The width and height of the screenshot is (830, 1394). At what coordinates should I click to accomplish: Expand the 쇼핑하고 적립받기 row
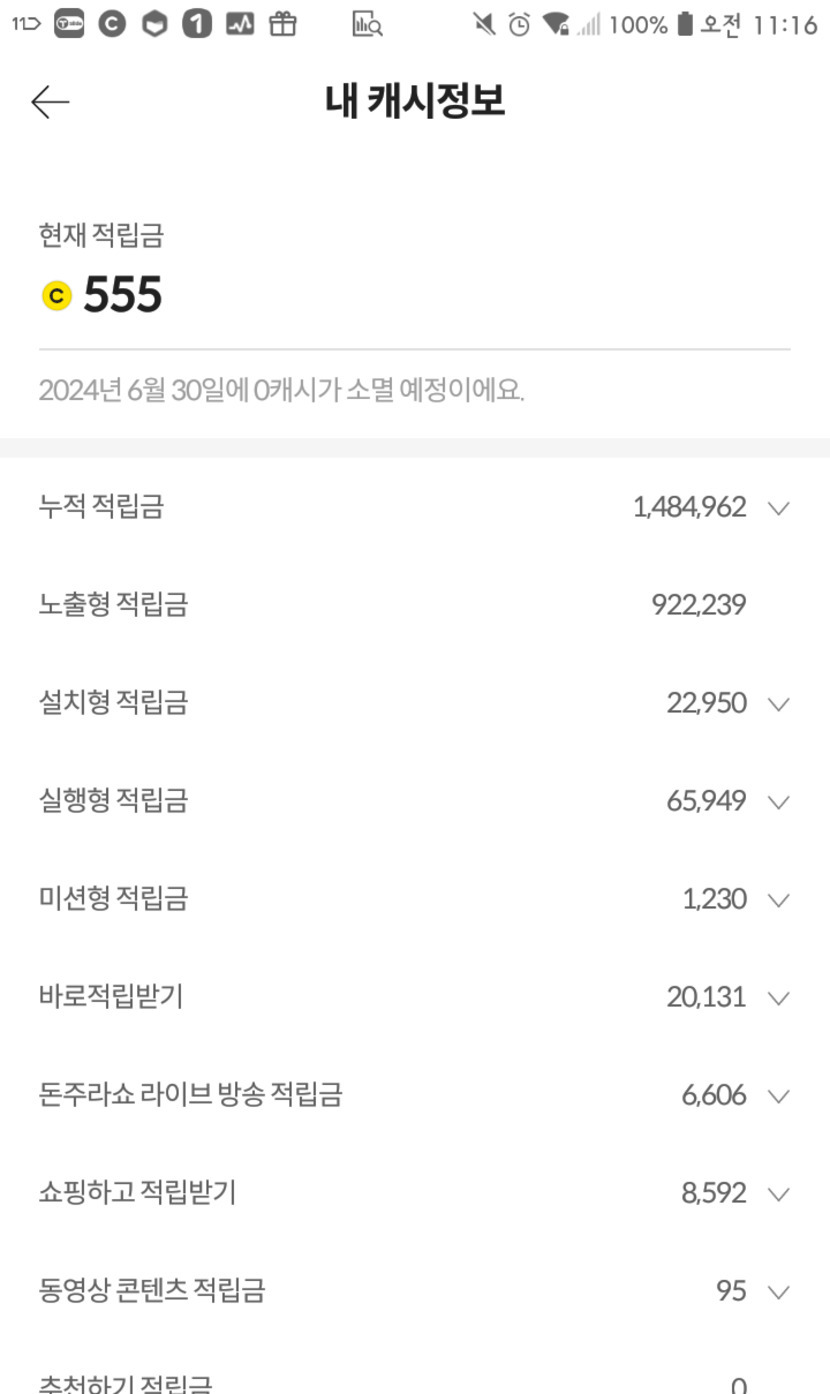click(x=778, y=1194)
